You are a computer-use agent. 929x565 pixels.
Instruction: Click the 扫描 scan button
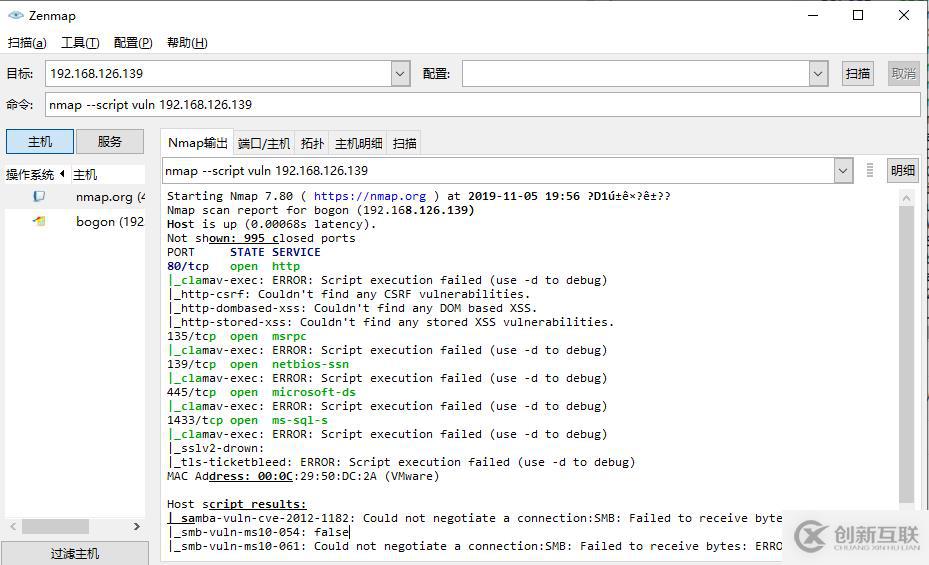point(857,73)
